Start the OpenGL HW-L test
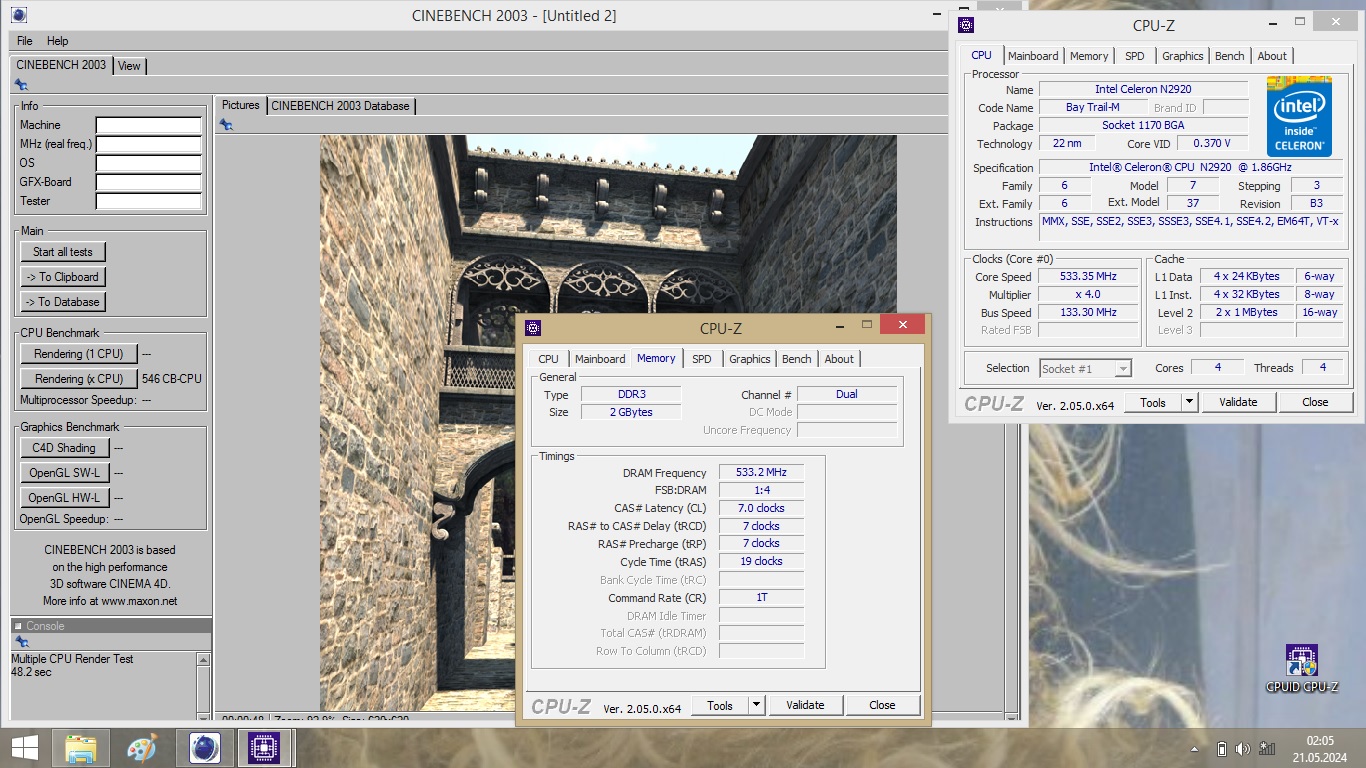Image resolution: width=1366 pixels, height=768 pixels. pyautogui.click(x=64, y=498)
